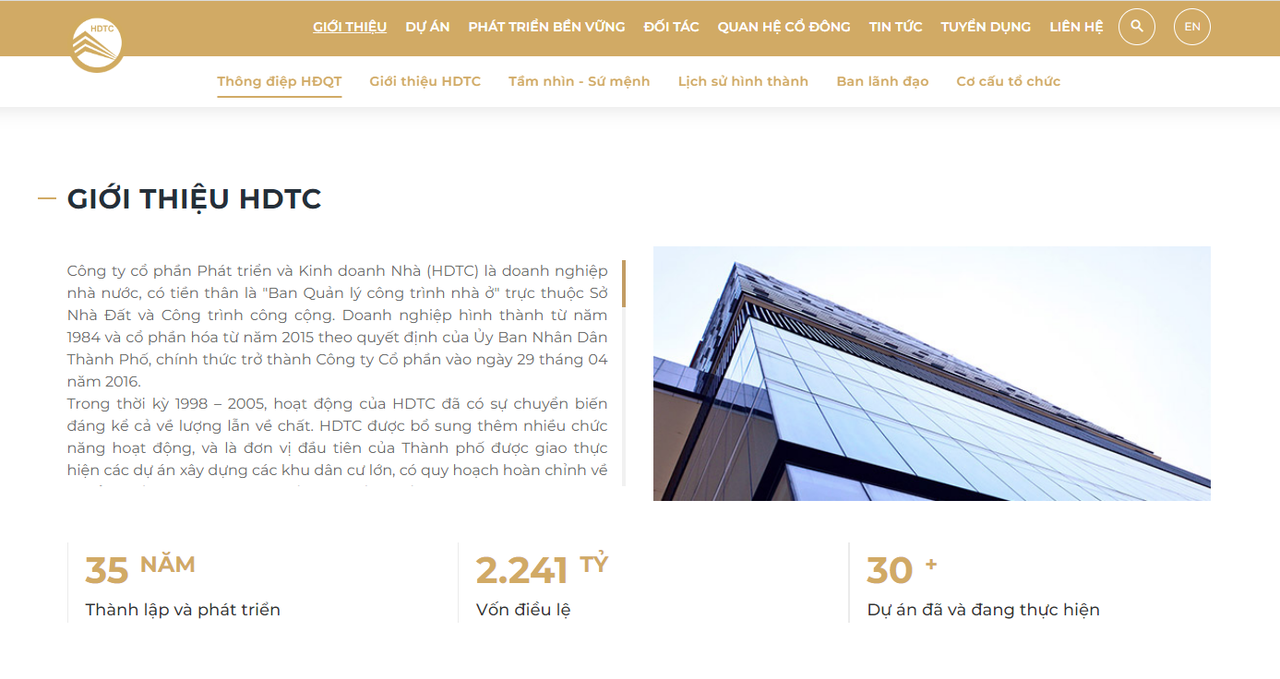Open the ĐỐI TÁC menu
The width and height of the screenshot is (1280, 679).
pyautogui.click(x=671, y=26)
